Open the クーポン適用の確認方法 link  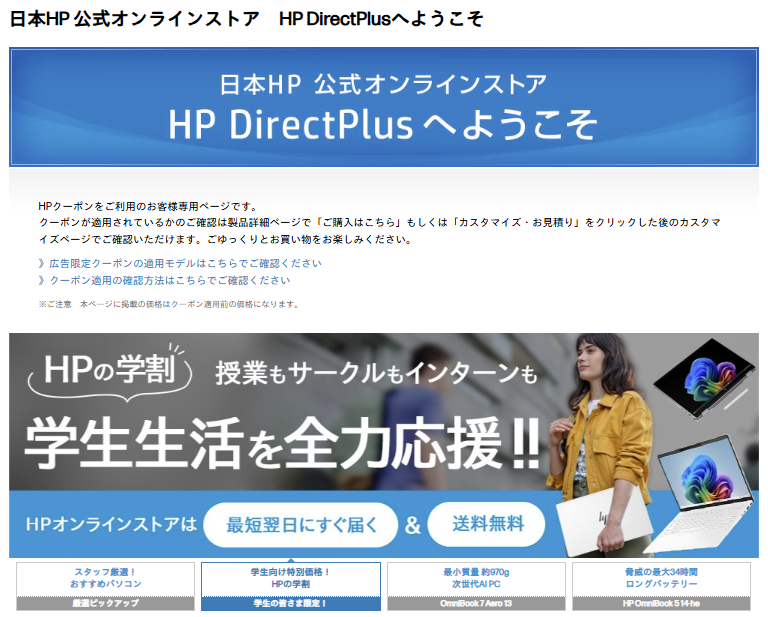click(x=170, y=281)
